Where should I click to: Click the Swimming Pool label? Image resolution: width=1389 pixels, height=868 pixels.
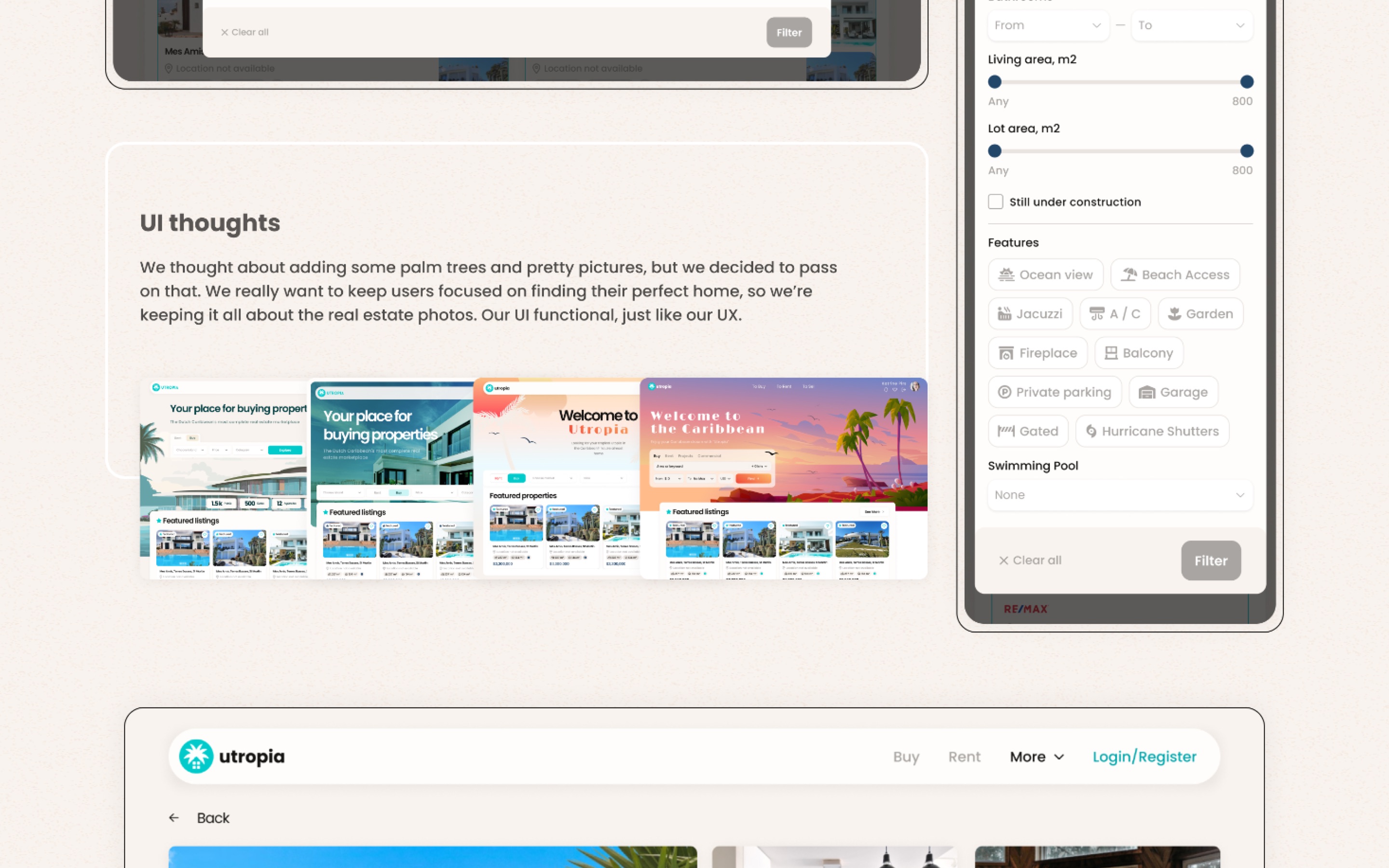point(1032,465)
